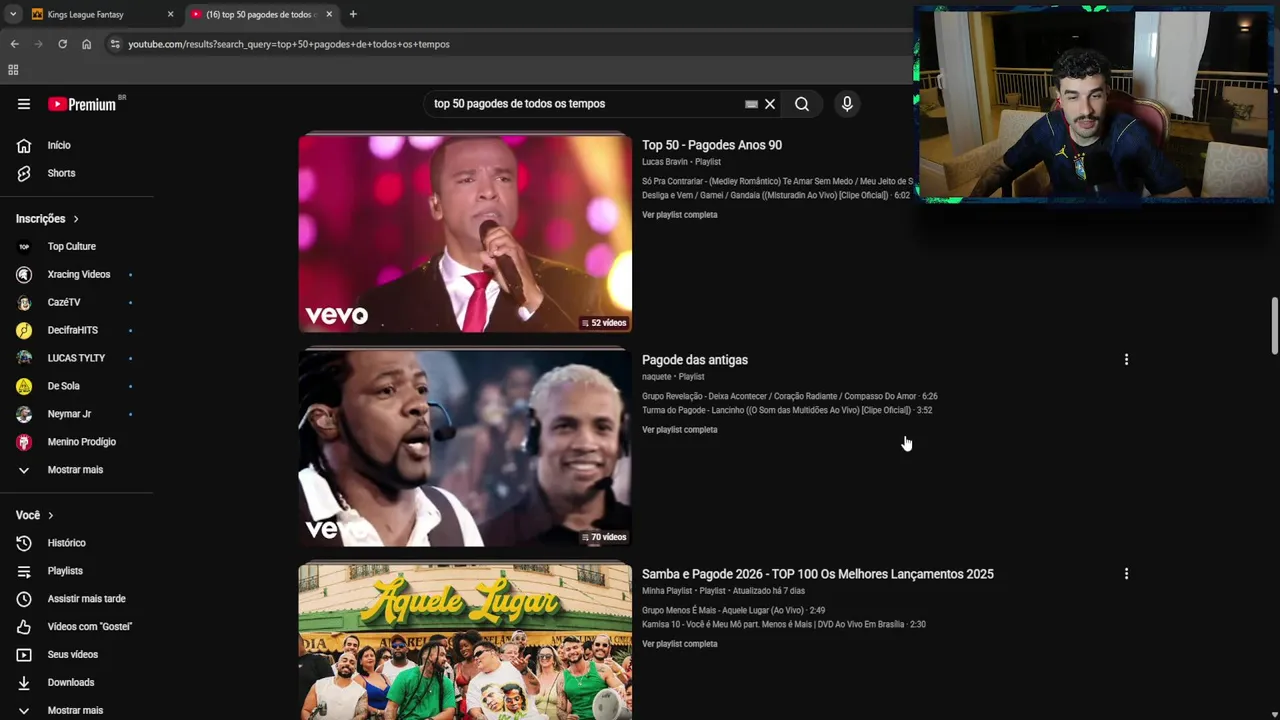The height and width of the screenshot is (720, 1280).
Task: Expand Você section chevron
Action: click(50, 515)
